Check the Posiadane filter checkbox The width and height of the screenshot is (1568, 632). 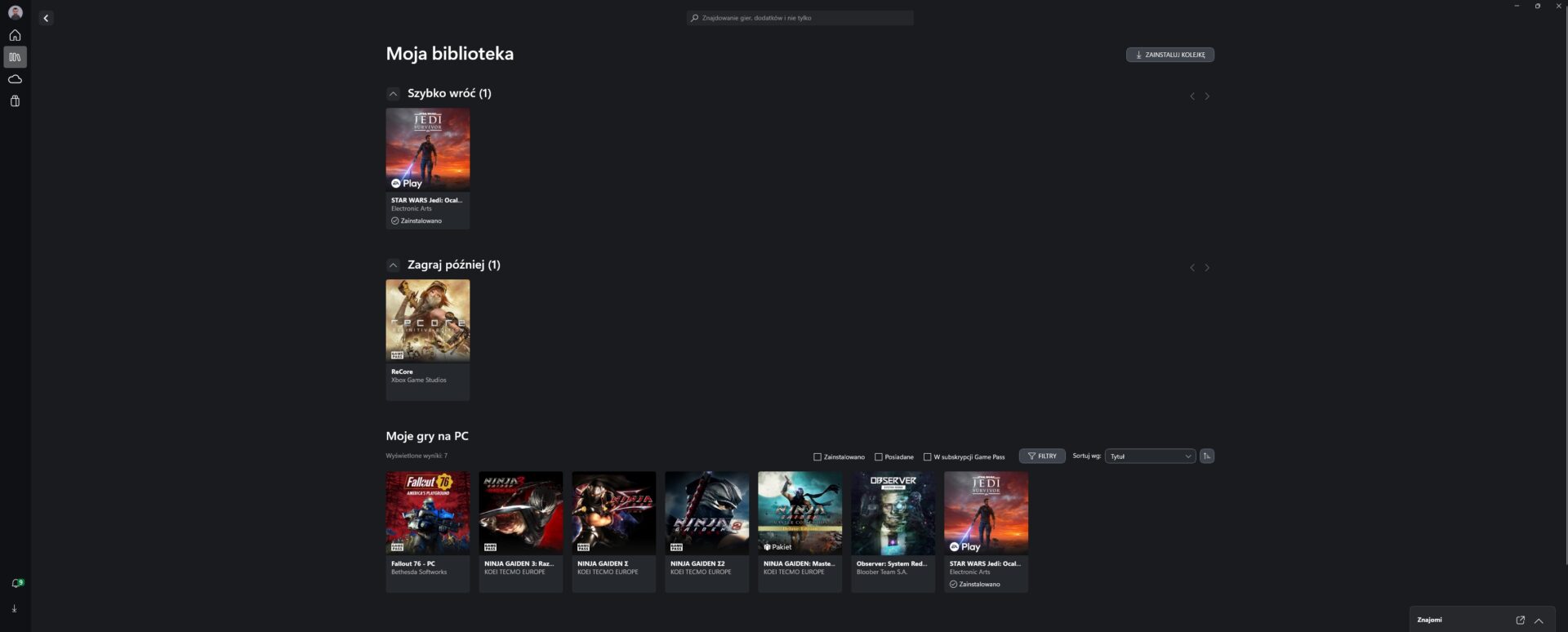879,457
